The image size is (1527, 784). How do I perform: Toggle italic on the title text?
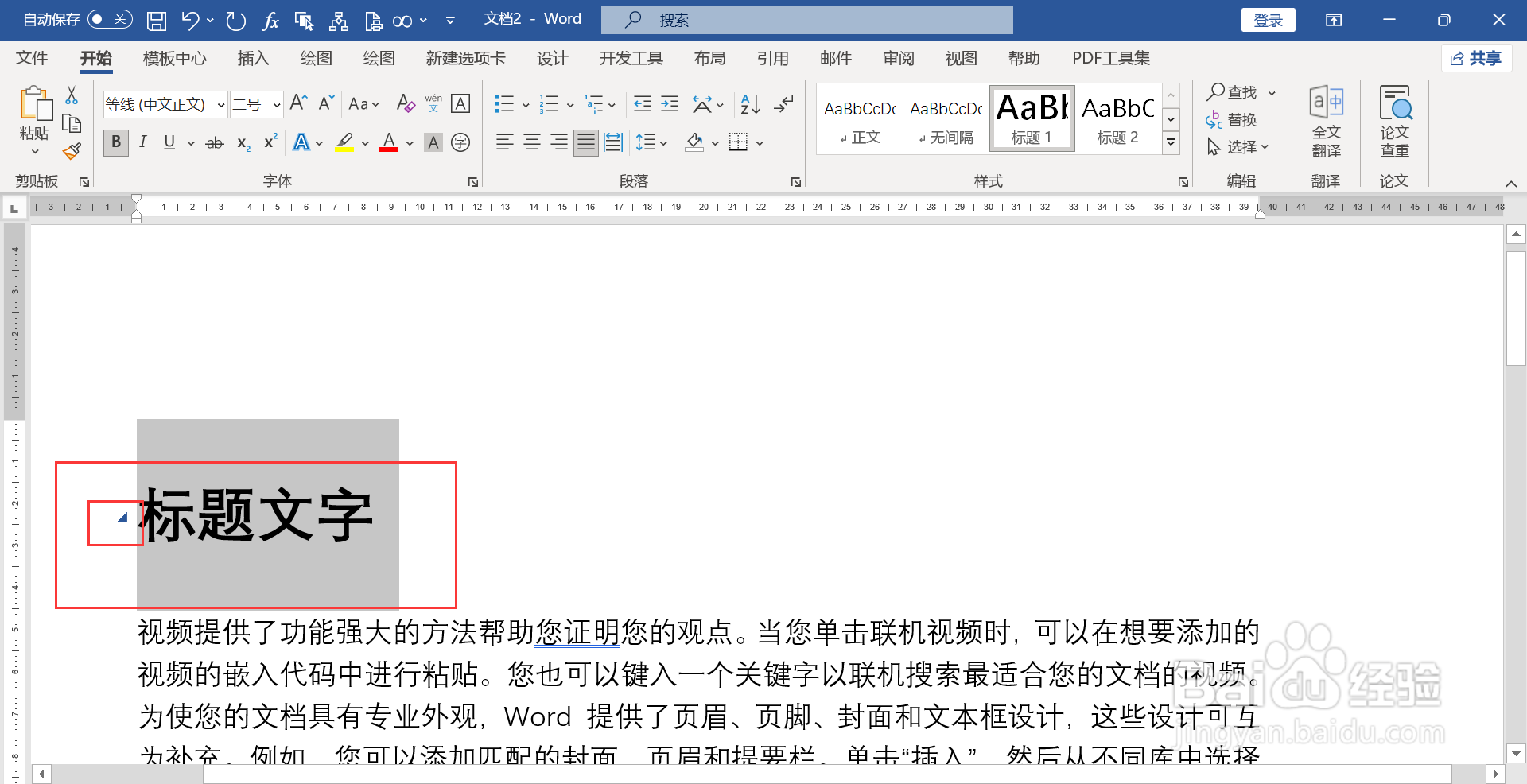[143, 142]
